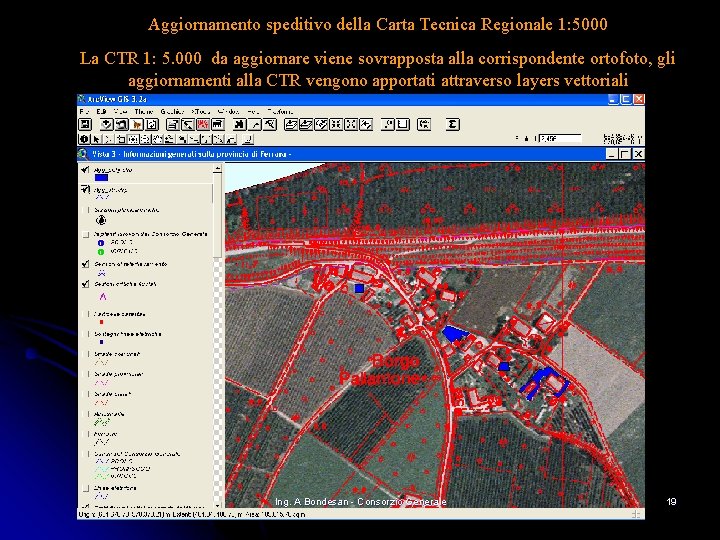The image size is (720, 540).
Task: Open the Edit menu
Action: tap(101, 112)
